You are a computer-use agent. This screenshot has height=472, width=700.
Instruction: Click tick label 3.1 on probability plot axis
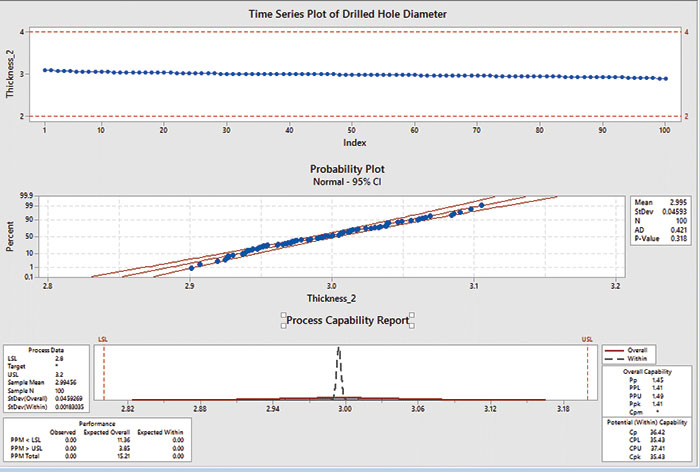(474, 286)
